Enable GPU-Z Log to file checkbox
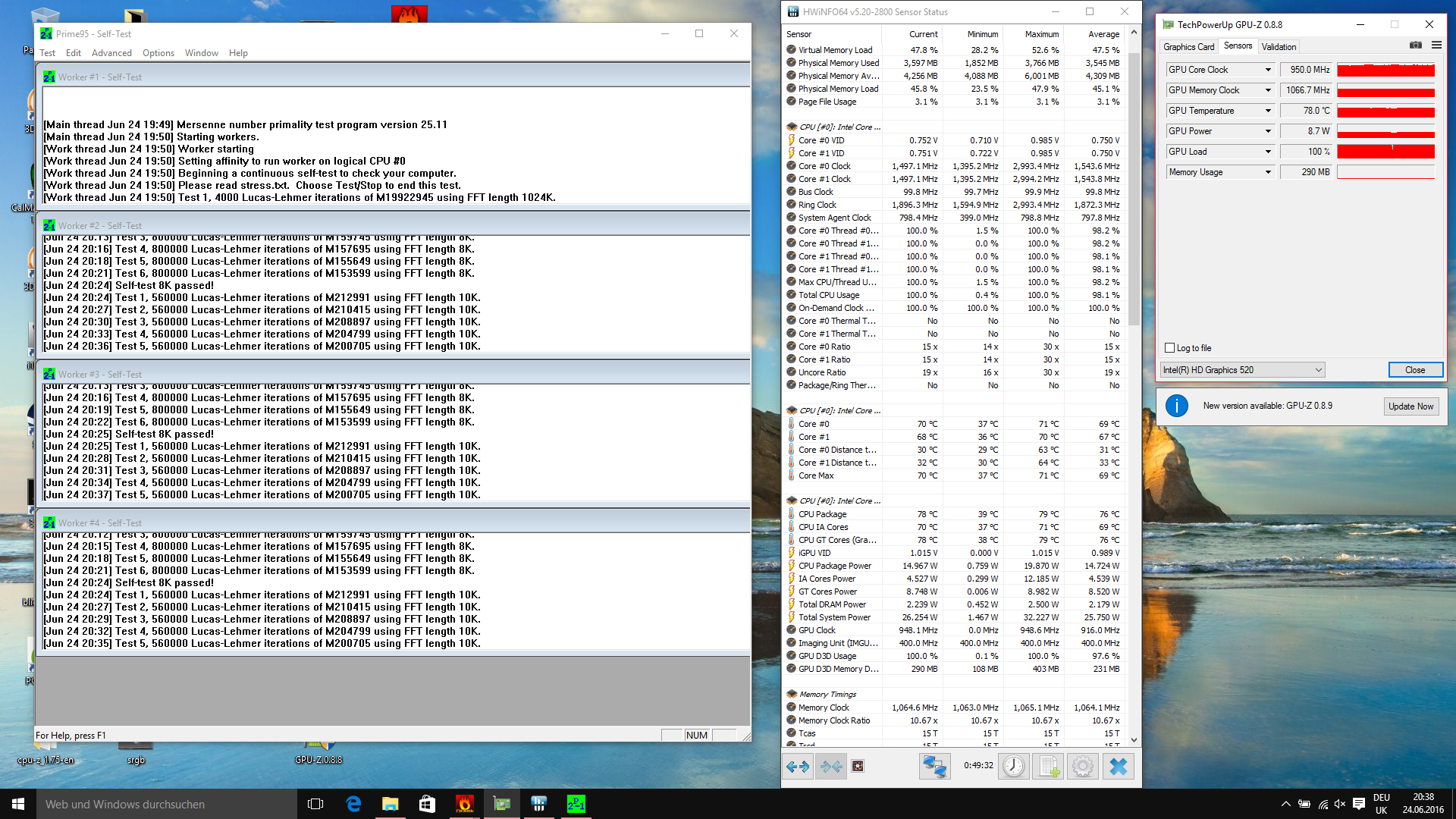 [1169, 348]
